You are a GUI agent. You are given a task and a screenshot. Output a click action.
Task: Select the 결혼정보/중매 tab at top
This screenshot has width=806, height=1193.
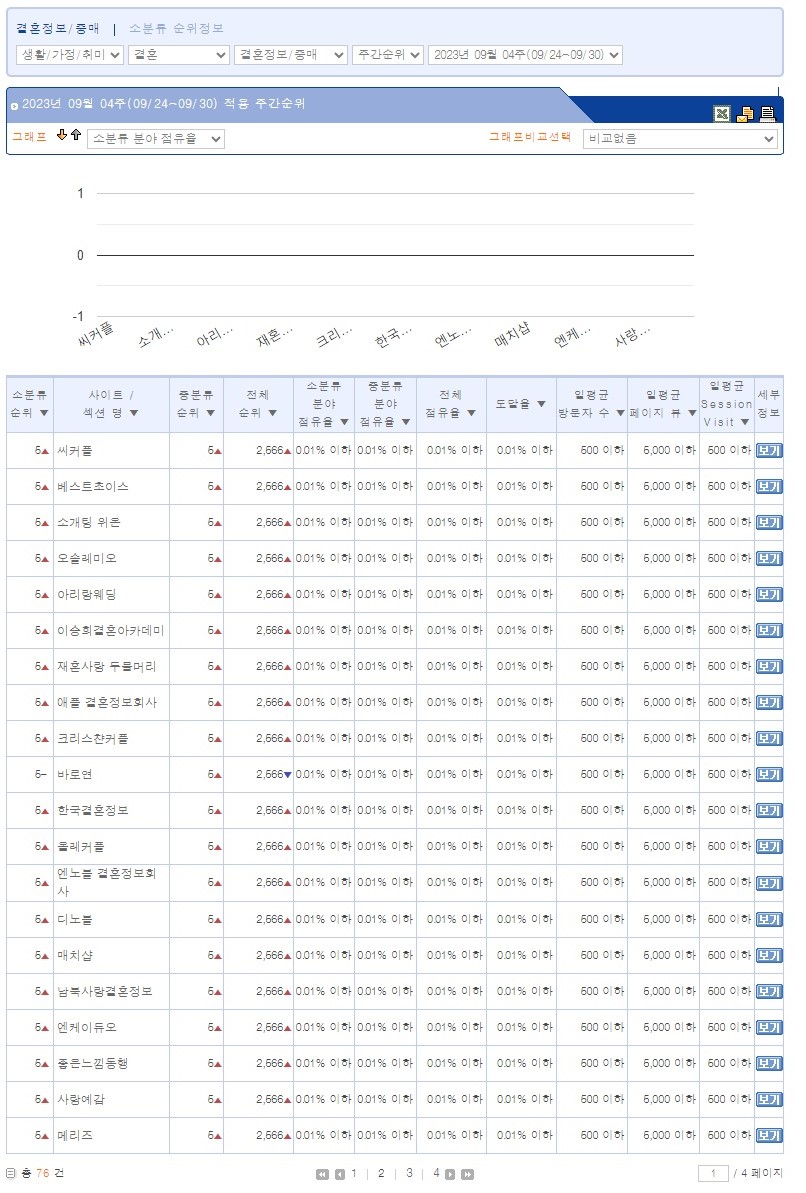click(x=57, y=28)
